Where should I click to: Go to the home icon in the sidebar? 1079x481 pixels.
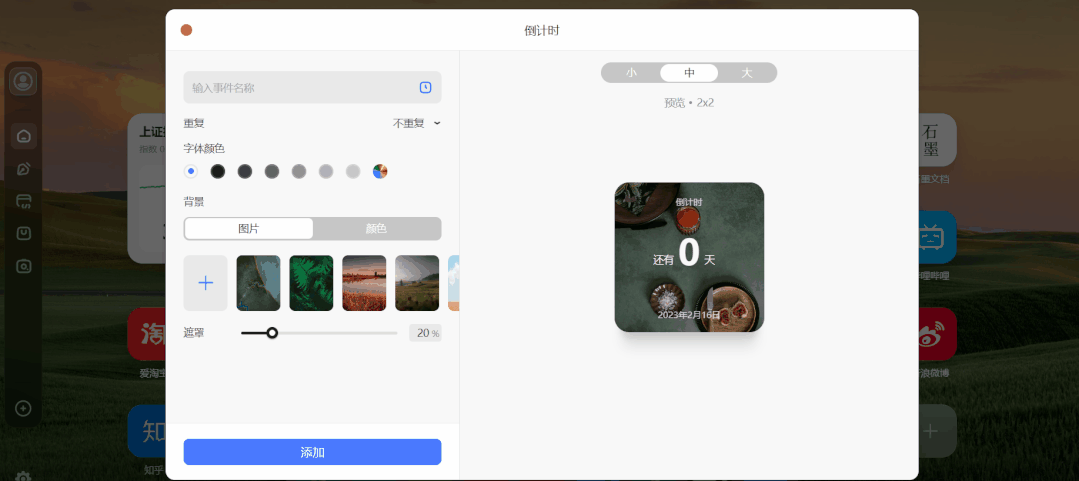click(23, 136)
